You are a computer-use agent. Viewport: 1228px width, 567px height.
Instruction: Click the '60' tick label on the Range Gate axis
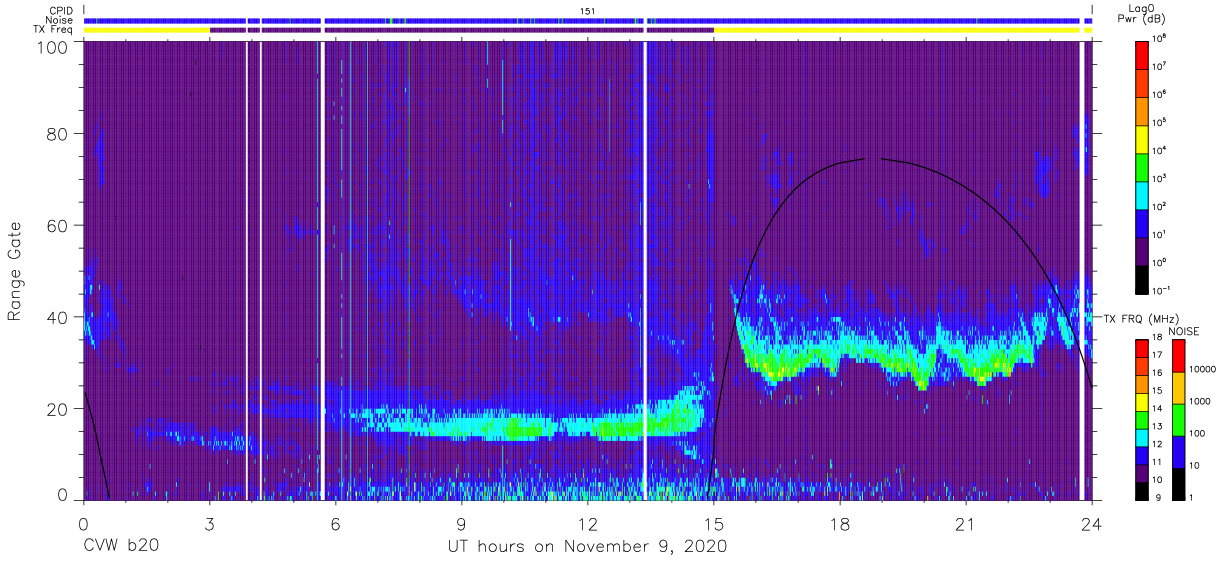coord(57,225)
